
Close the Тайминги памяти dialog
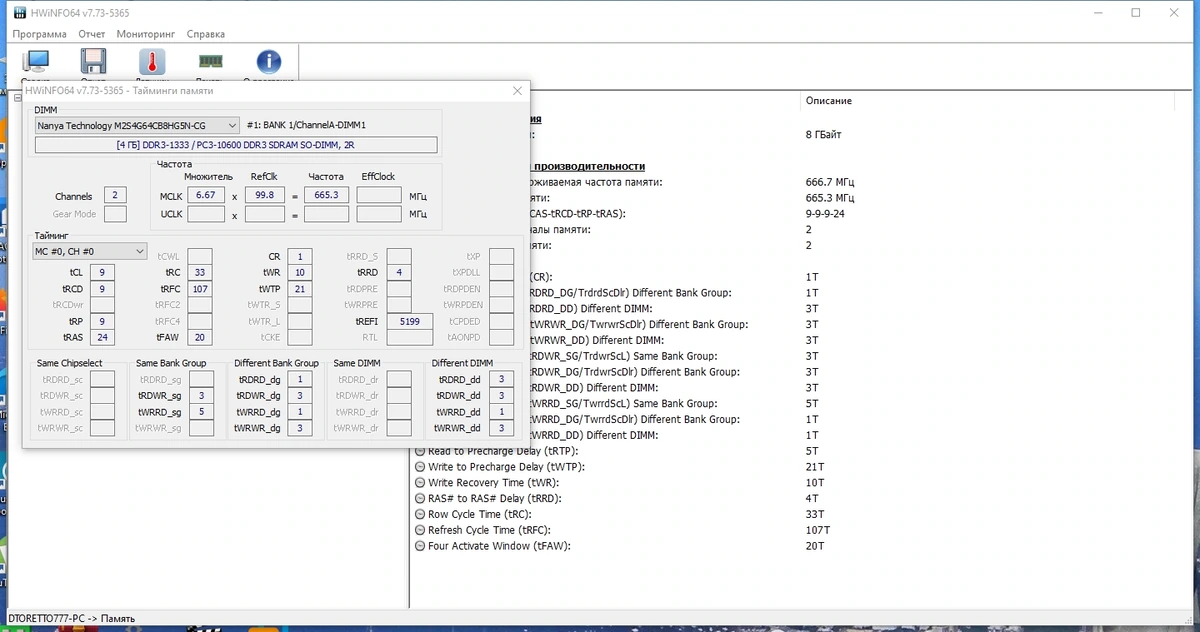tap(517, 91)
